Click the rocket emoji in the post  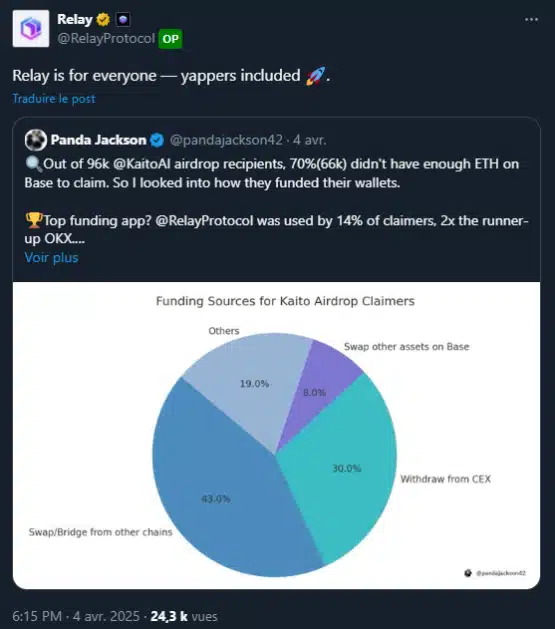(x=315, y=75)
